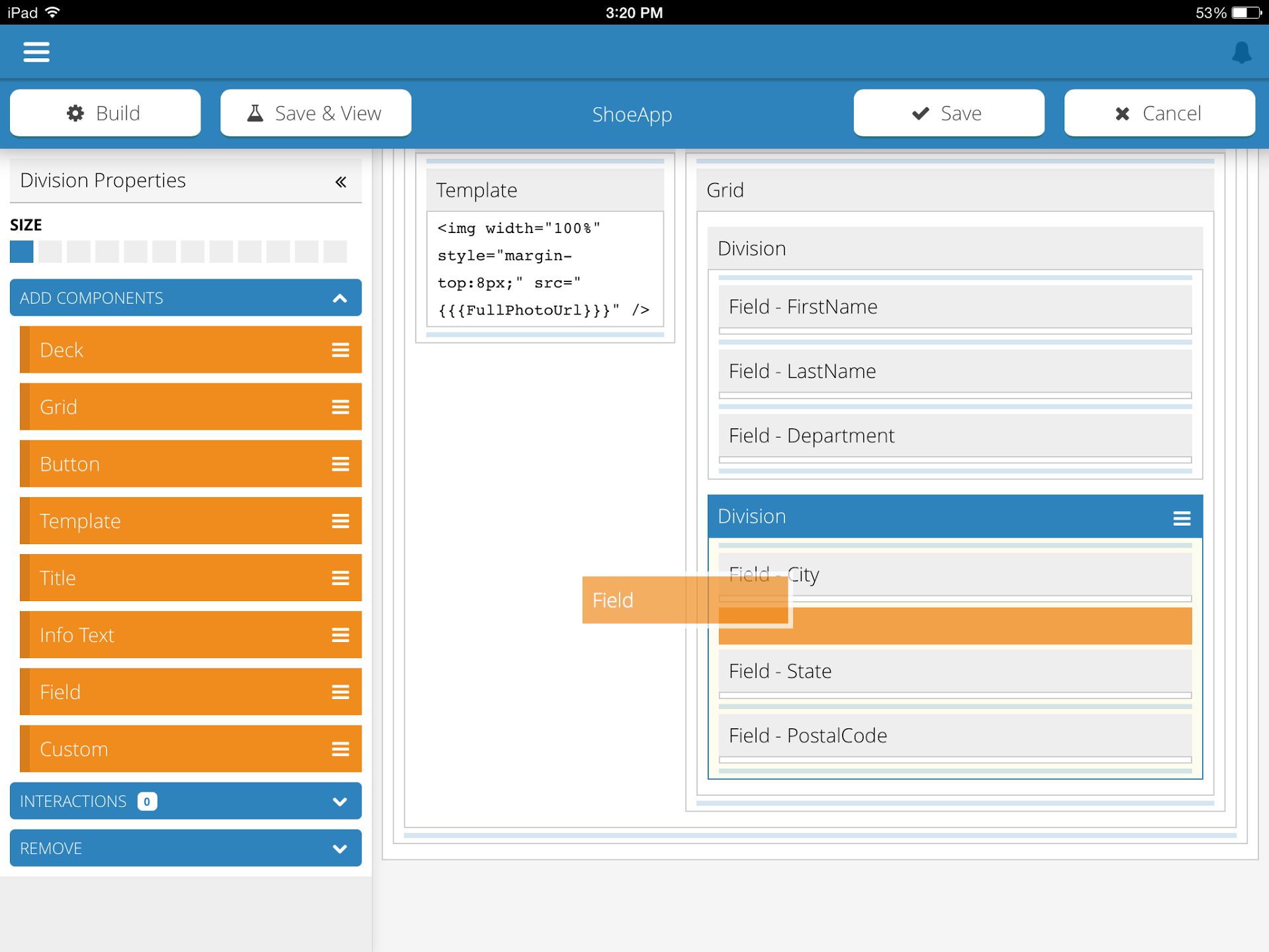Click the Build button
This screenshot has height=952, width=1269.
pyautogui.click(x=105, y=113)
